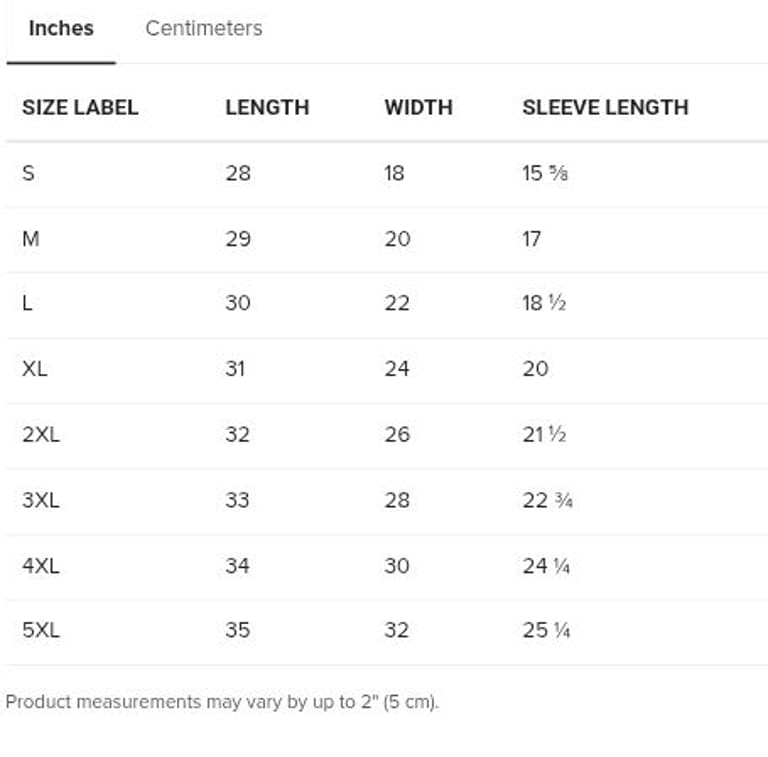Click the 4XL size row label
The height and width of the screenshot is (757, 768).
[41, 566]
